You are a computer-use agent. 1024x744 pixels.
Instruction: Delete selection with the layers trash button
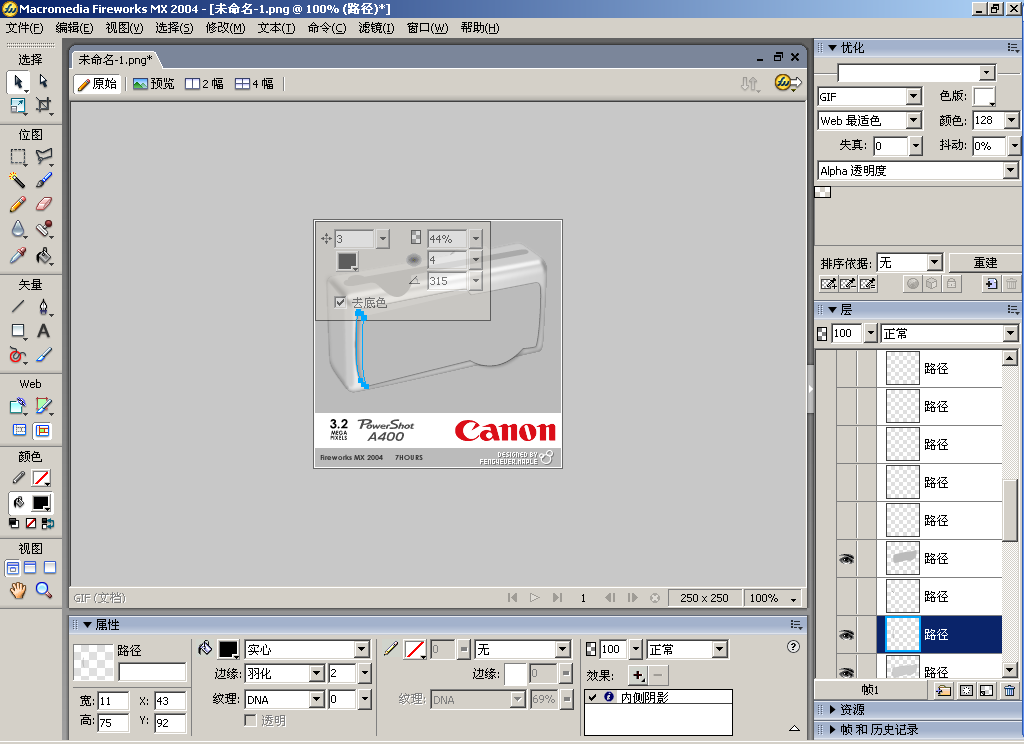[1010, 690]
